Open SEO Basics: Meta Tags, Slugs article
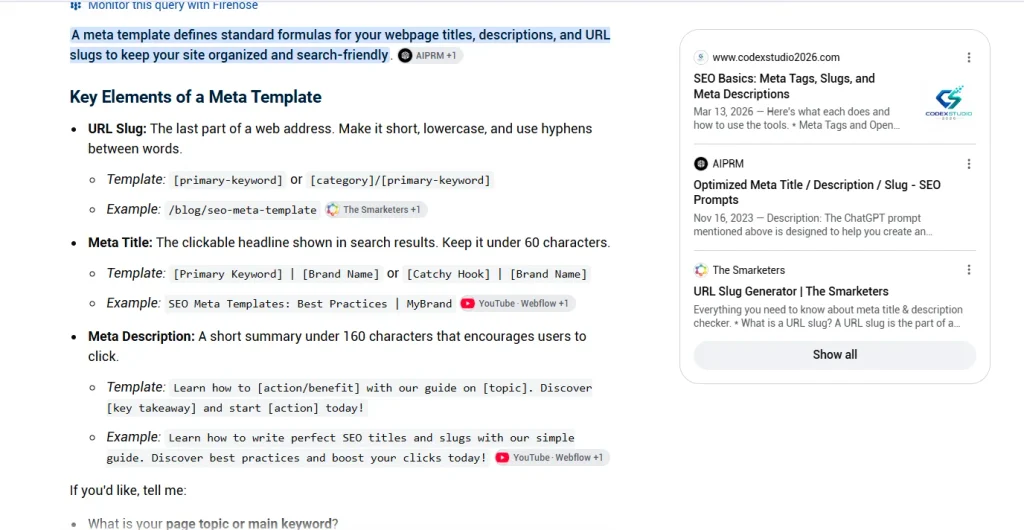The width and height of the screenshot is (1024, 530). (784, 86)
